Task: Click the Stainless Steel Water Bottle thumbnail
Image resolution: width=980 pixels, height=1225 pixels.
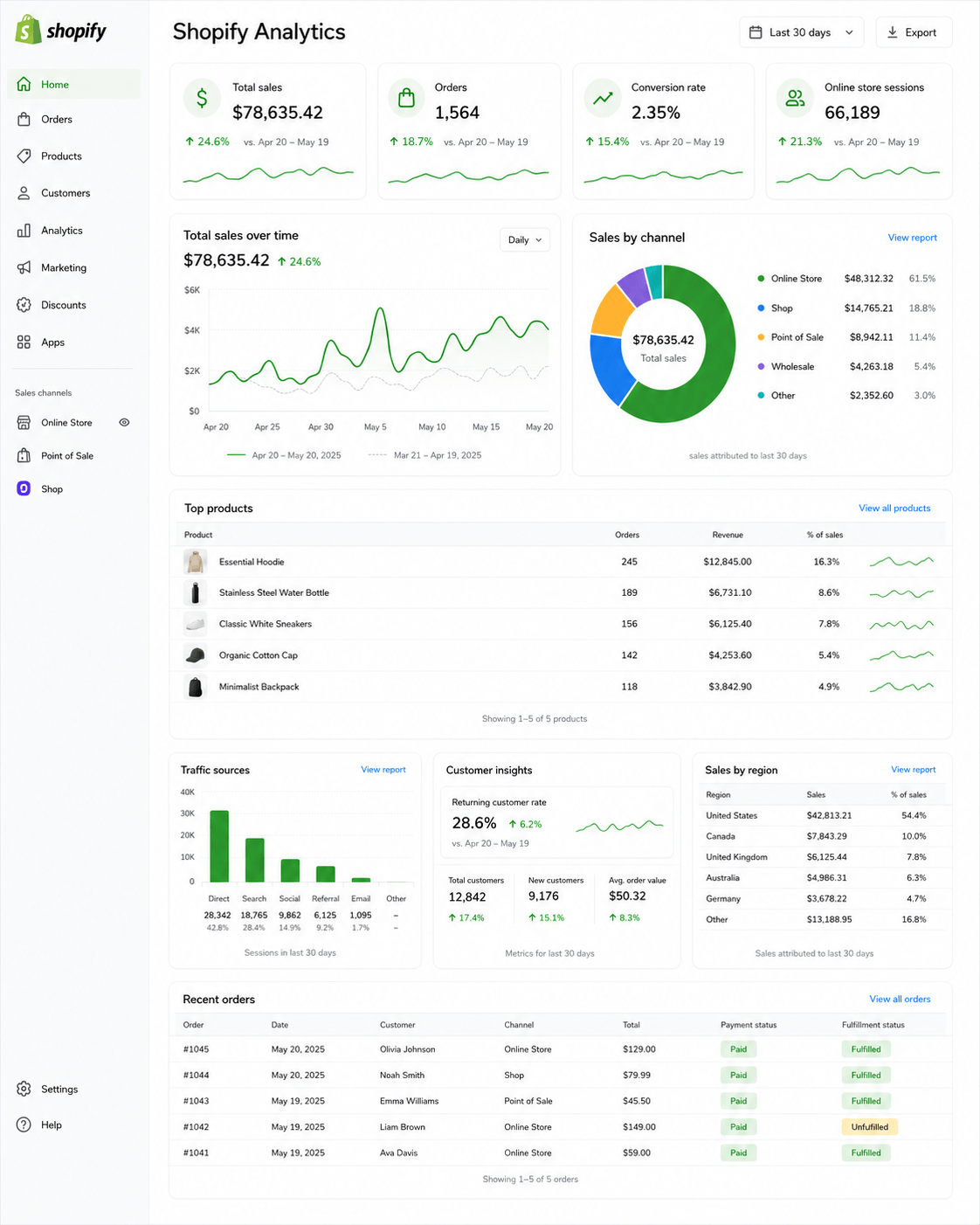Action: point(195,592)
